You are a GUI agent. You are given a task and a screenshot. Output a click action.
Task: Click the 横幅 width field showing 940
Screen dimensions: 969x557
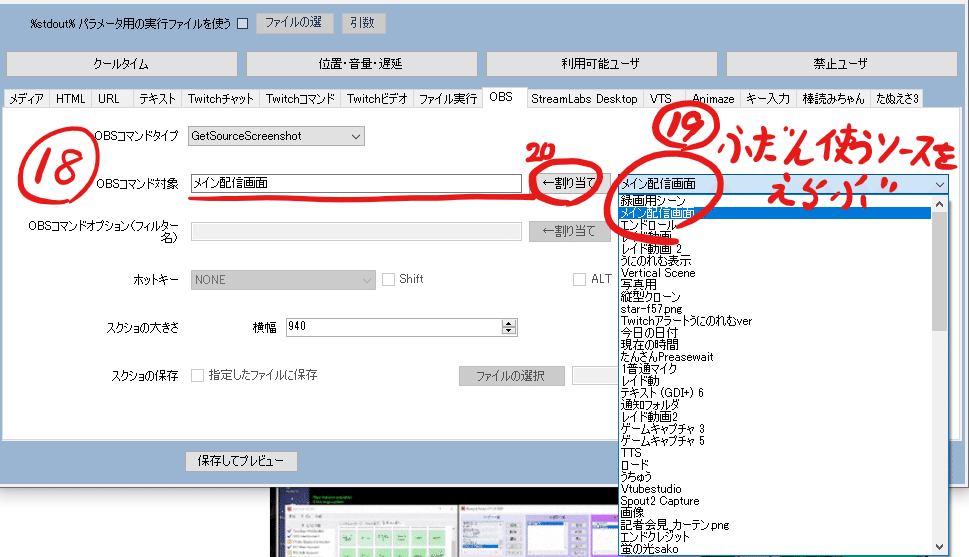click(394, 327)
